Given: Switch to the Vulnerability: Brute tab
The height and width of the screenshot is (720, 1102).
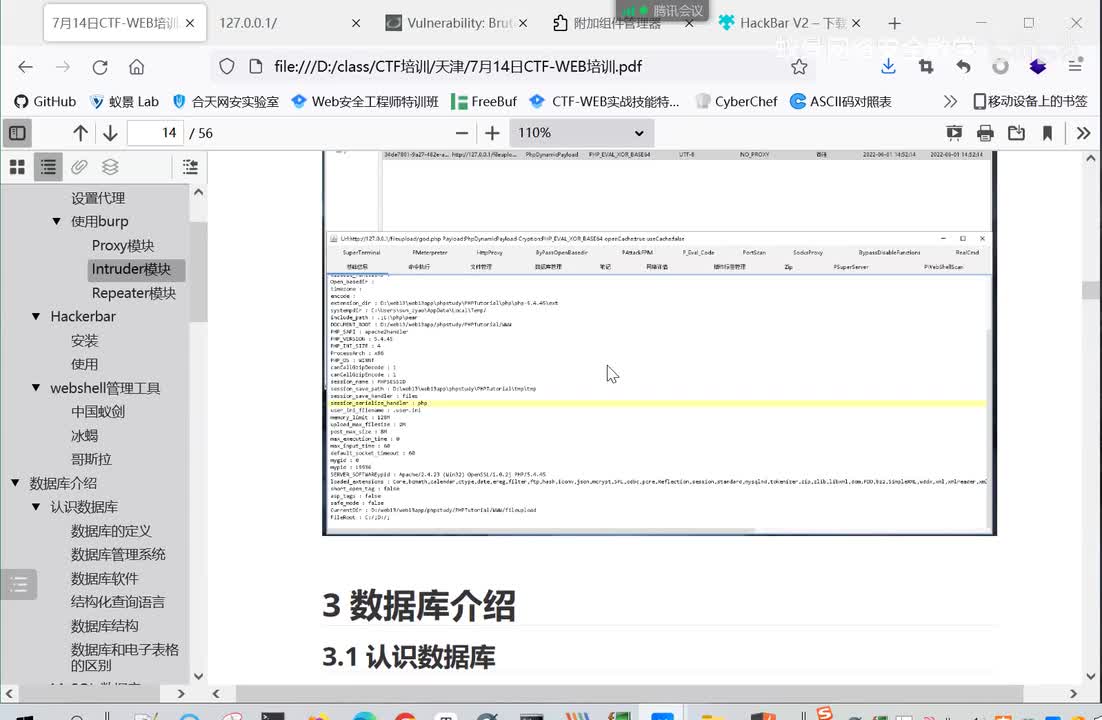Looking at the screenshot, I should point(458,23).
